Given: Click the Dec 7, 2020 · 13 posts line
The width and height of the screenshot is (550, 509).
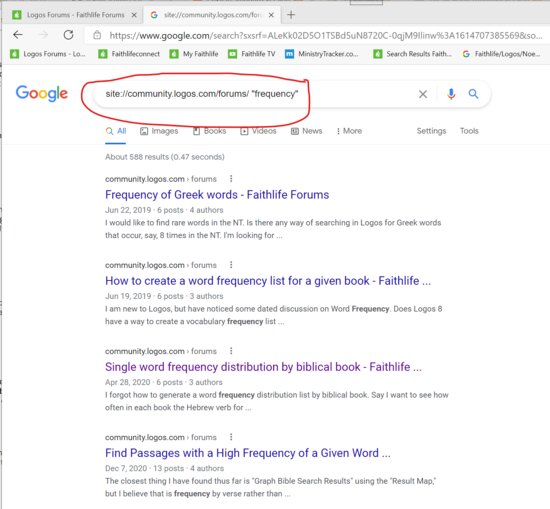Looking at the screenshot, I should (x=165, y=469).
